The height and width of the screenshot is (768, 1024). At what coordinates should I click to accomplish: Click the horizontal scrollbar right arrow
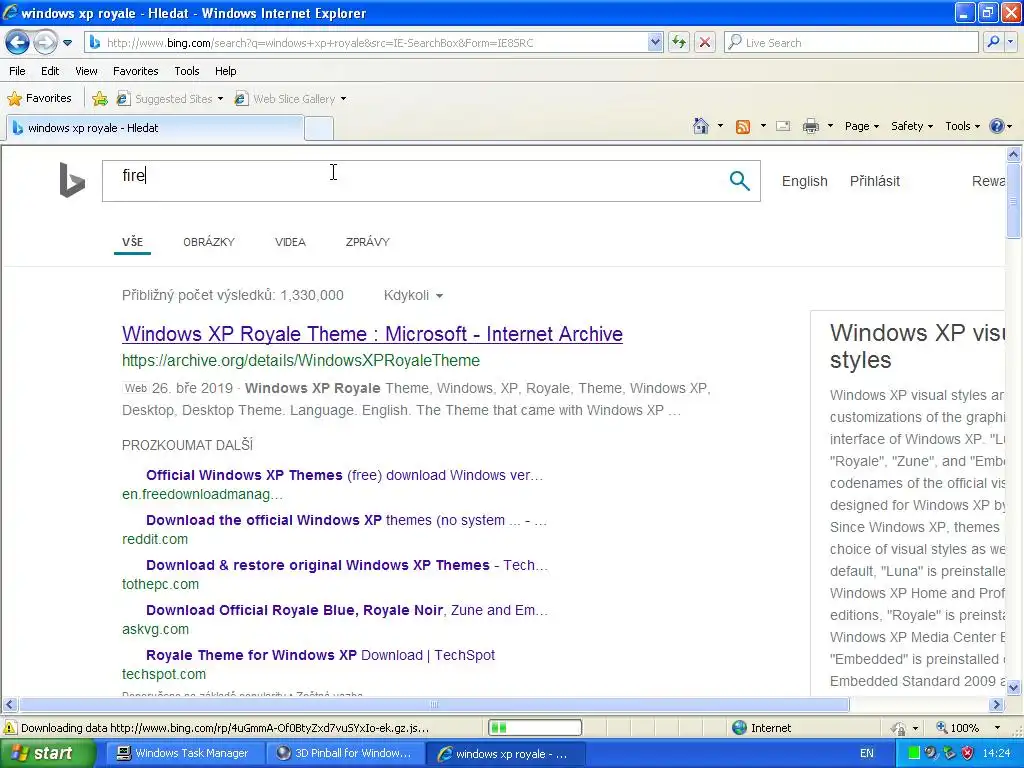point(997,705)
